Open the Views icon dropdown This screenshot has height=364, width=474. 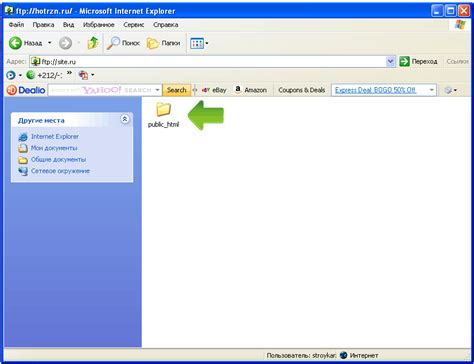point(199,43)
